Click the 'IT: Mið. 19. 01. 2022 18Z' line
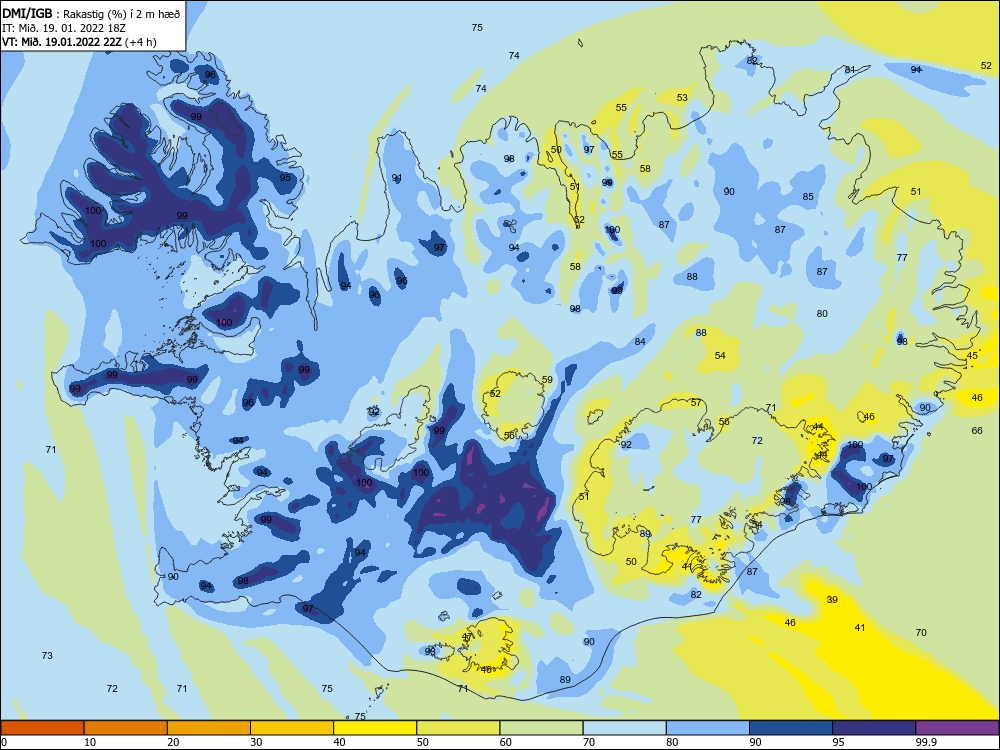 click(x=64, y=27)
